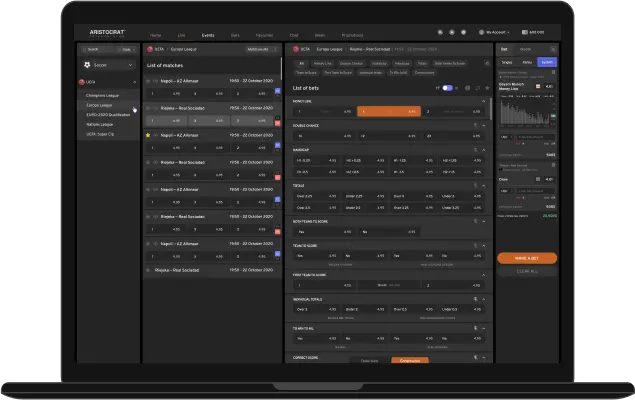Toggle favorite star on second Rijeka match

pos(148,162)
